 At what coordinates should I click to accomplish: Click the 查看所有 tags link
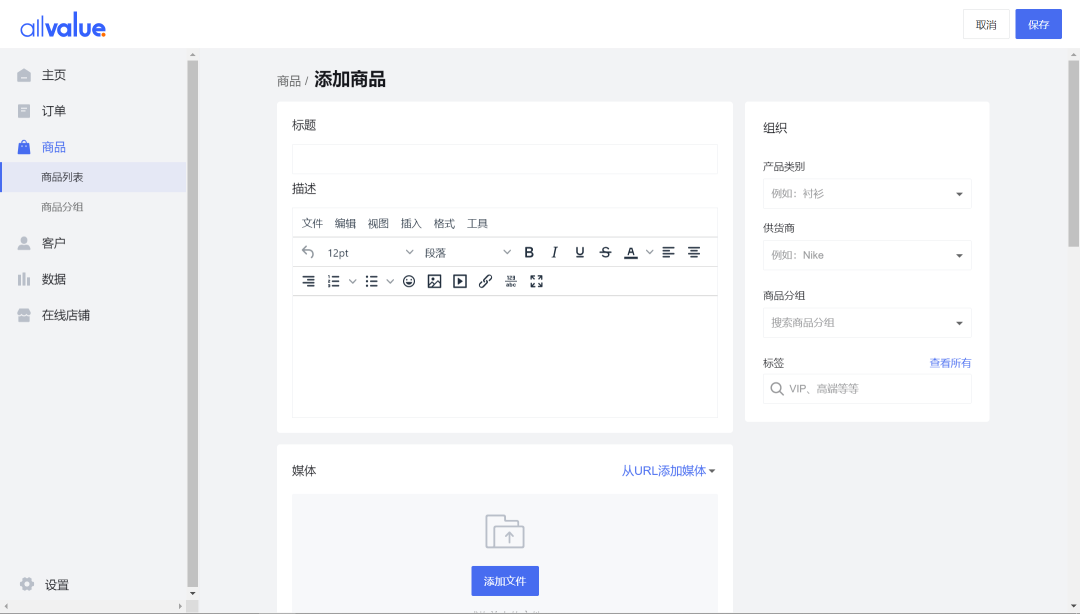[x=950, y=363]
